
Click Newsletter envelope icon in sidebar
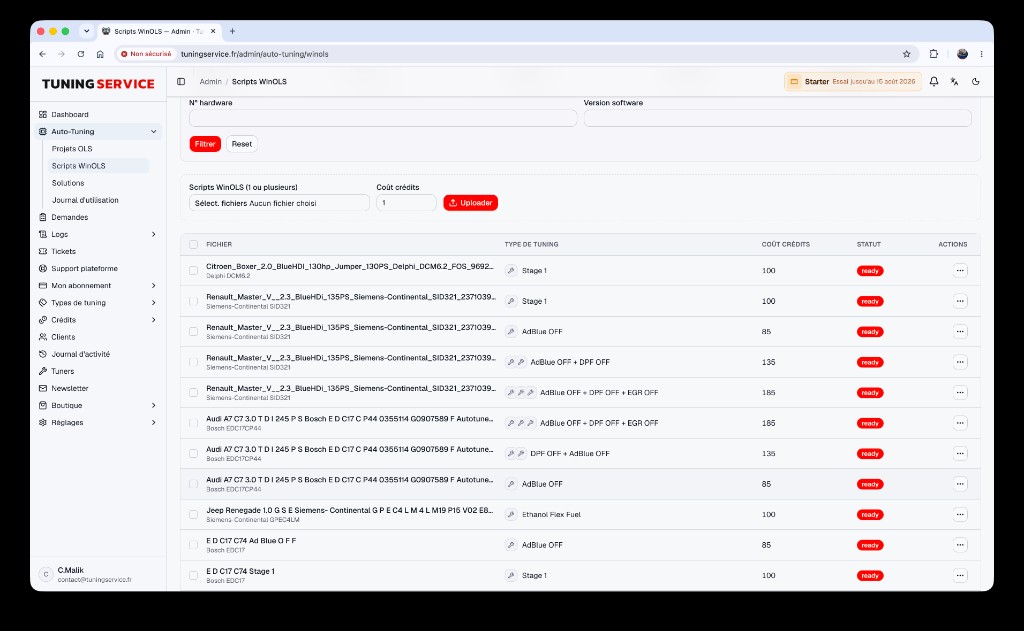pyautogui.click(x=43, y=388)
